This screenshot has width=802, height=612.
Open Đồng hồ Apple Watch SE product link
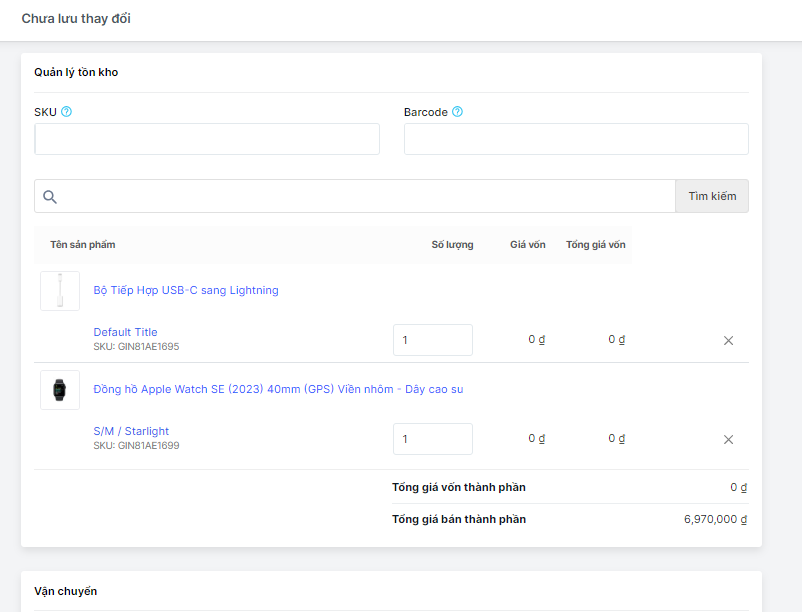pyautogui.click(x=278, y=389)
